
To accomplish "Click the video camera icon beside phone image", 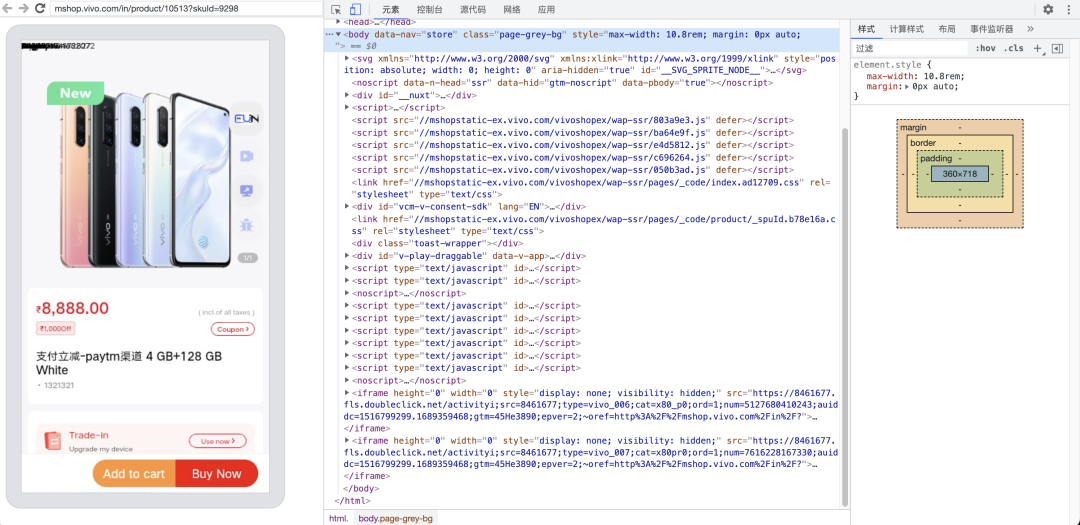I will pos(246,156).
